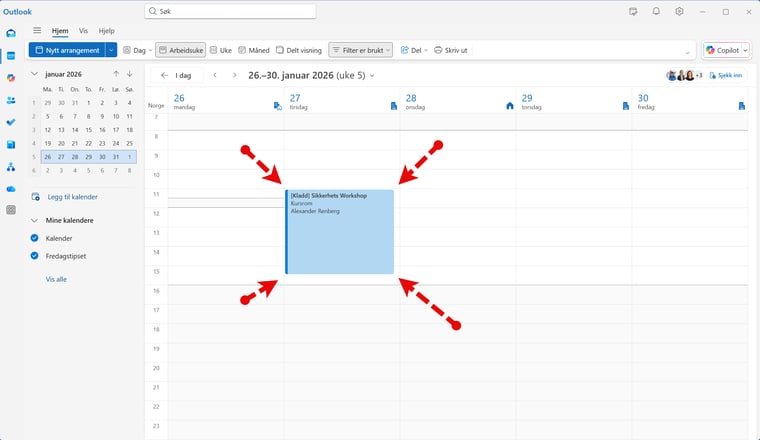Open OneDrive cloud icon in sidebar

[11, 189]
